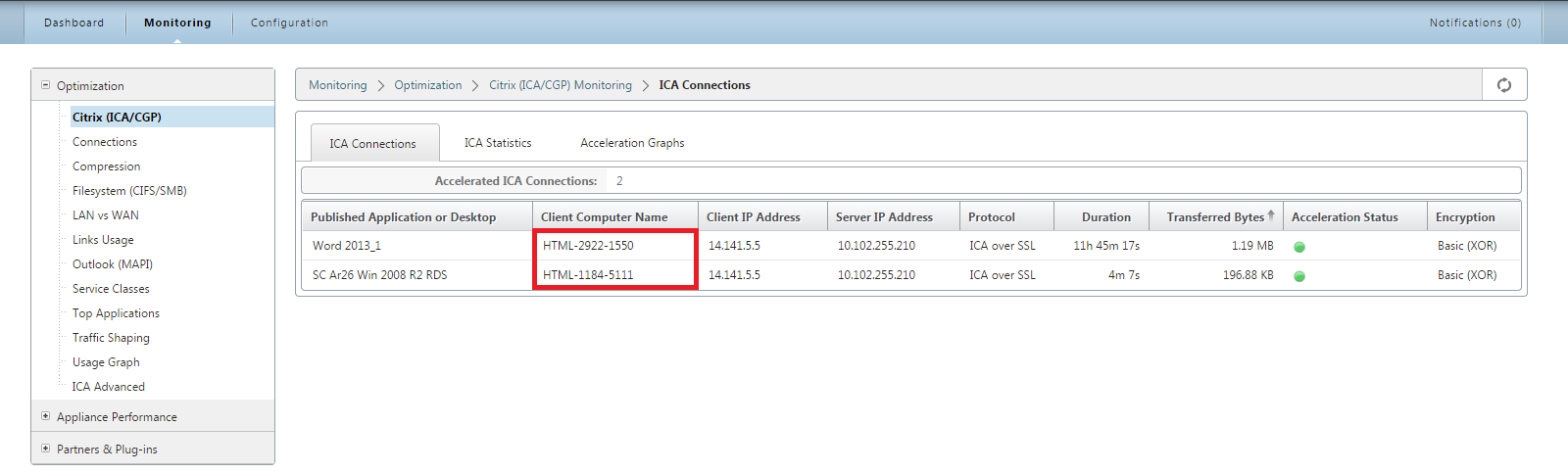Click sort arrow on Transferred Bytes column
The image size is (1568, 474).
click(x=1271, y=215)
